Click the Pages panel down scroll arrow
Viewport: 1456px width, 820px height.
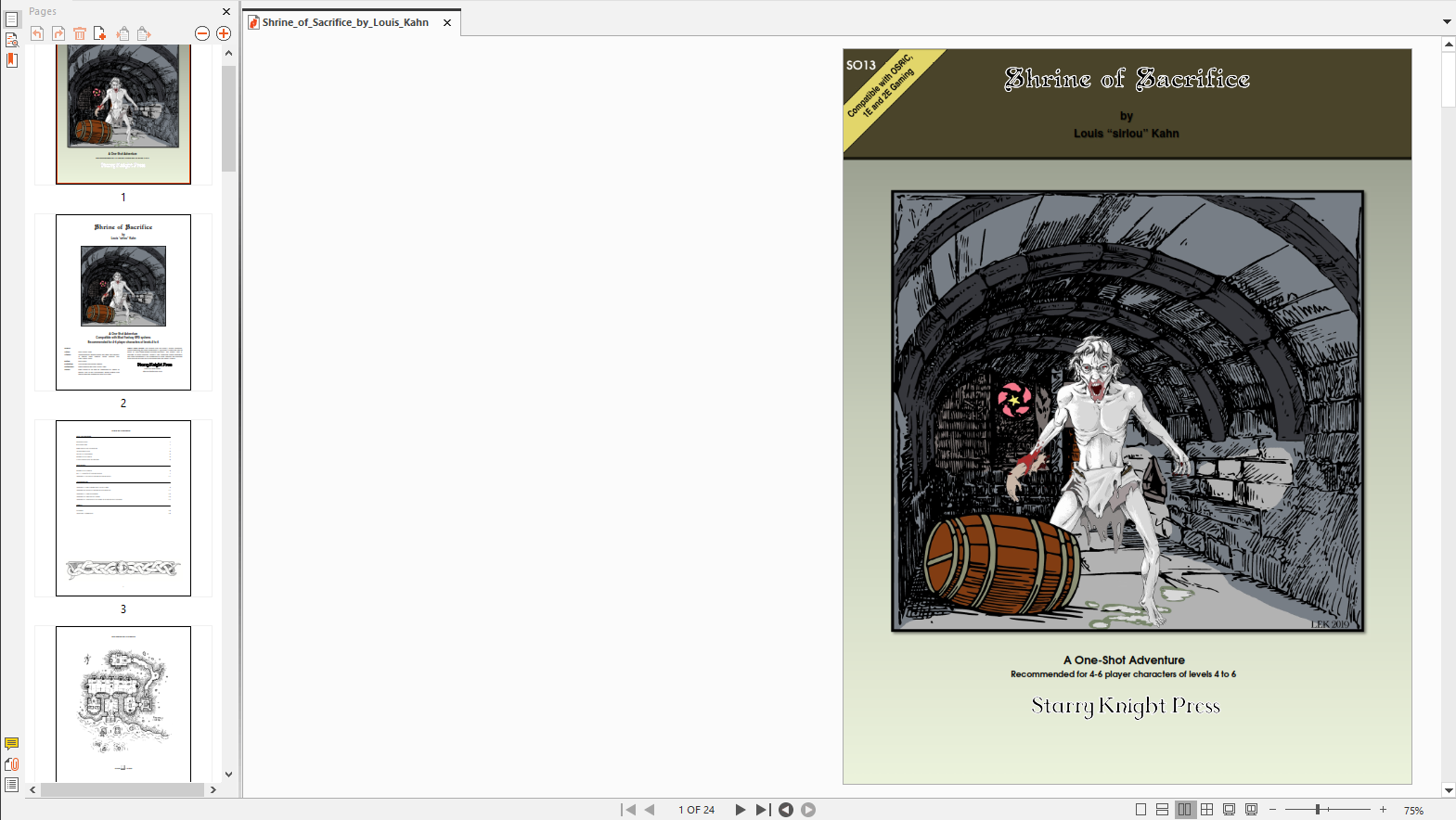click(x=228, y=775)
